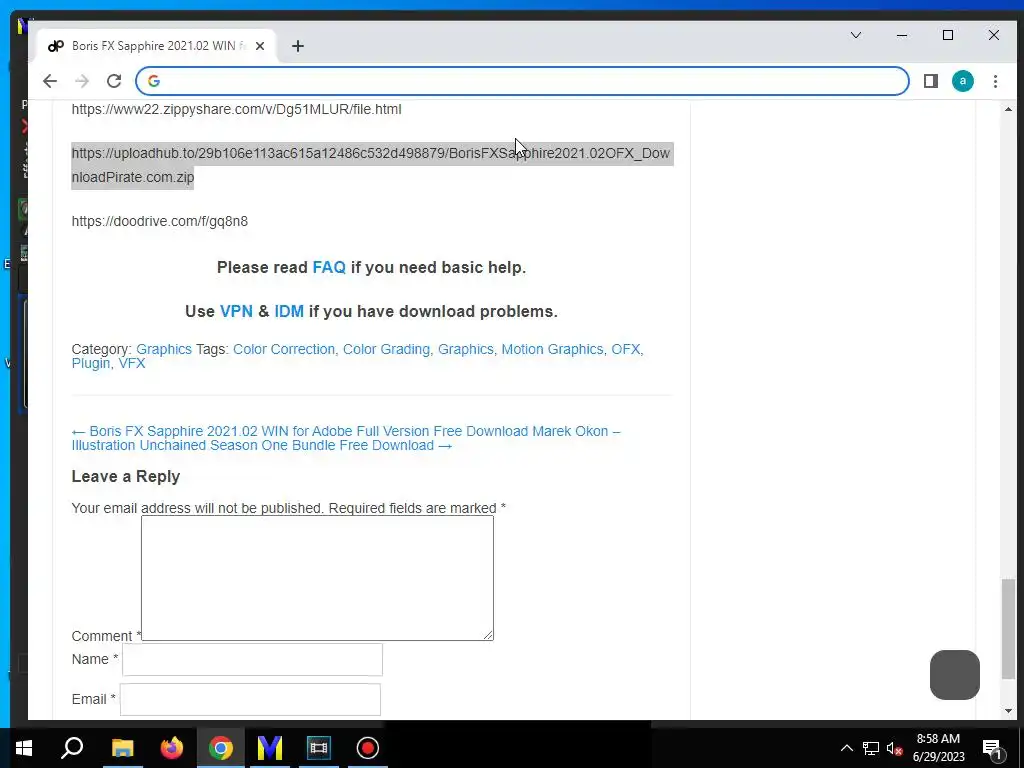This screenshot has width=1024, height=768.
Task: Open the notification center icon
Action: [993, 750]
